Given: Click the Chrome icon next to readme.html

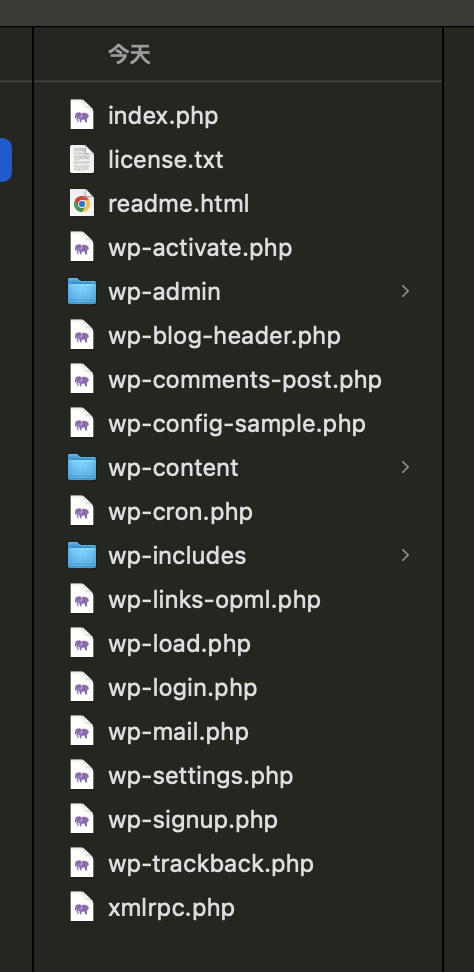Looking at the screenshot, I should coord(82,203).
